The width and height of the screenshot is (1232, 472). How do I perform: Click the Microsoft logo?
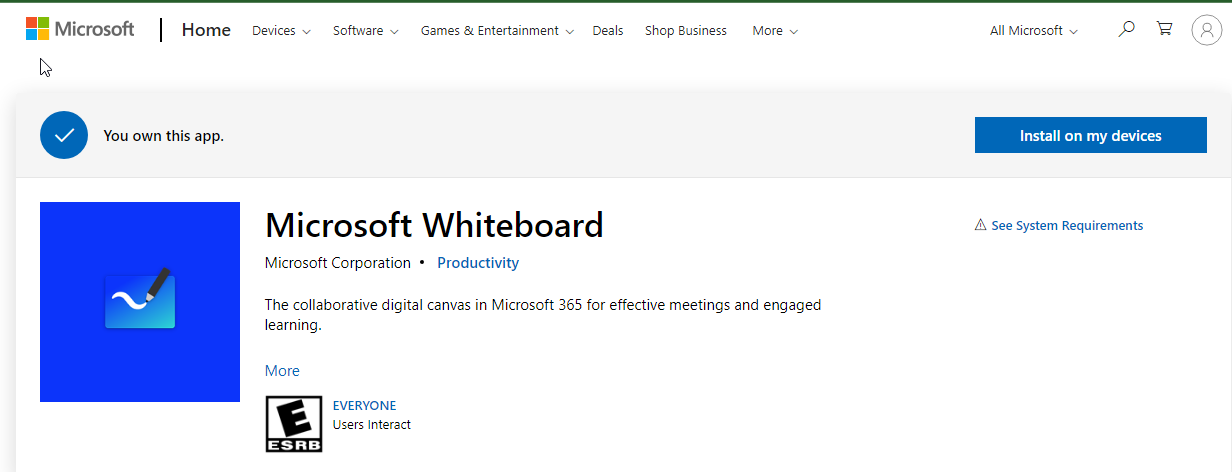[80, 30]
